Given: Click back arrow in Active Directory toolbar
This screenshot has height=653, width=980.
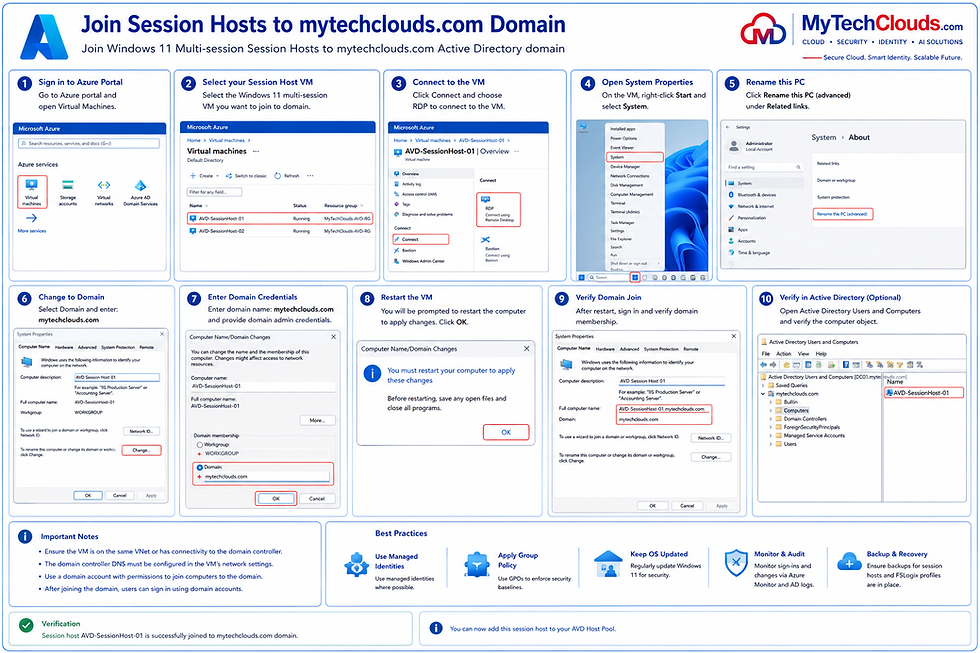Looking at the screenshot, I should click(x=764, y=364).
